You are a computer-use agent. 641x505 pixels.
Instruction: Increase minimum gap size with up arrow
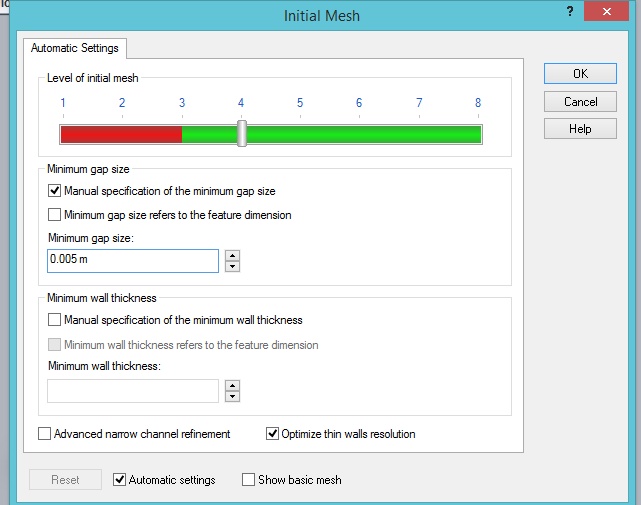[232, 256]
